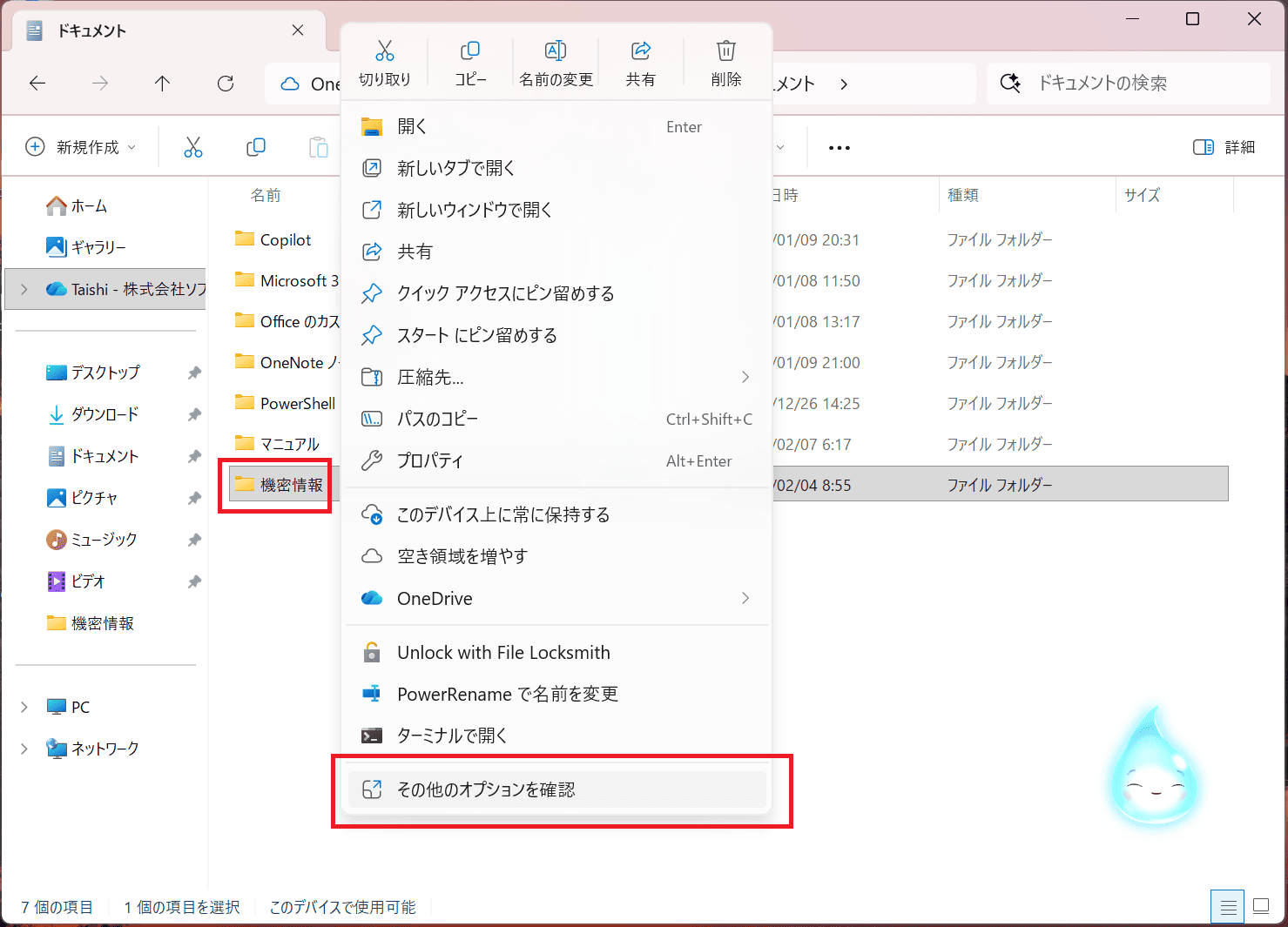Choose このデバイス上に常に保持する

click(x=557, y=514)
